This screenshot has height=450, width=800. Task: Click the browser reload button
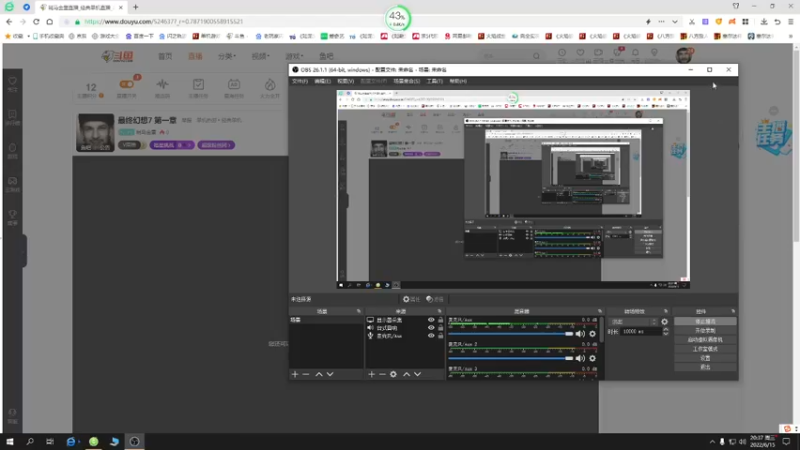36,22
